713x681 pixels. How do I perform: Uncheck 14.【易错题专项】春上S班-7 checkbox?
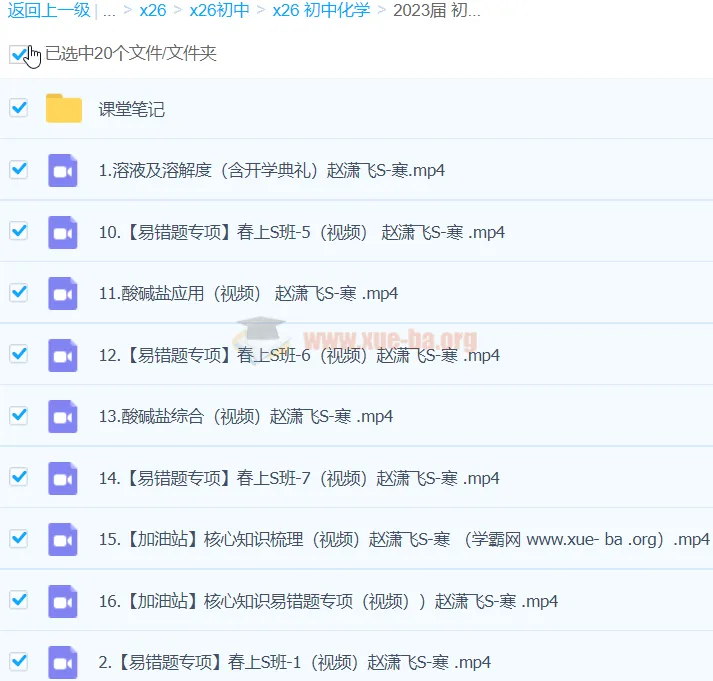(x=19, y=477)
